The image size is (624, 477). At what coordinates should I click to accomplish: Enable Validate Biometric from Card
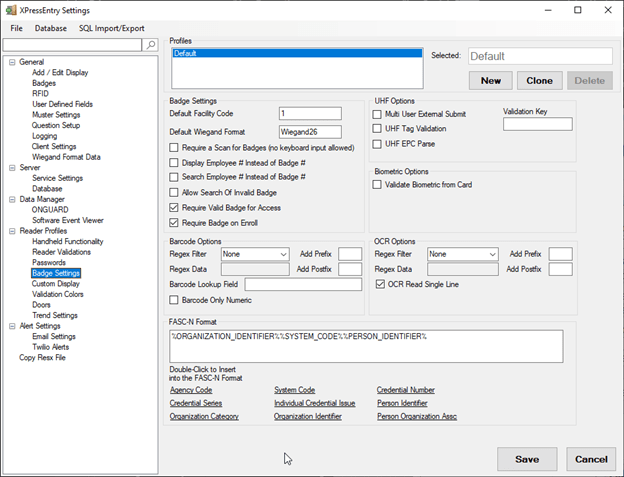pos(377,184)
